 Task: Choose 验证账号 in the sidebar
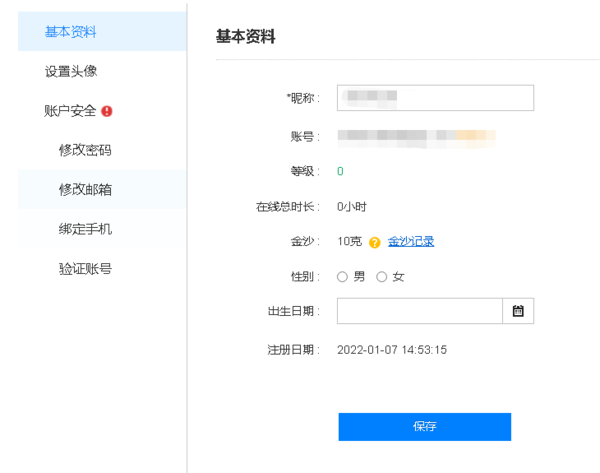tap(85, 268)
